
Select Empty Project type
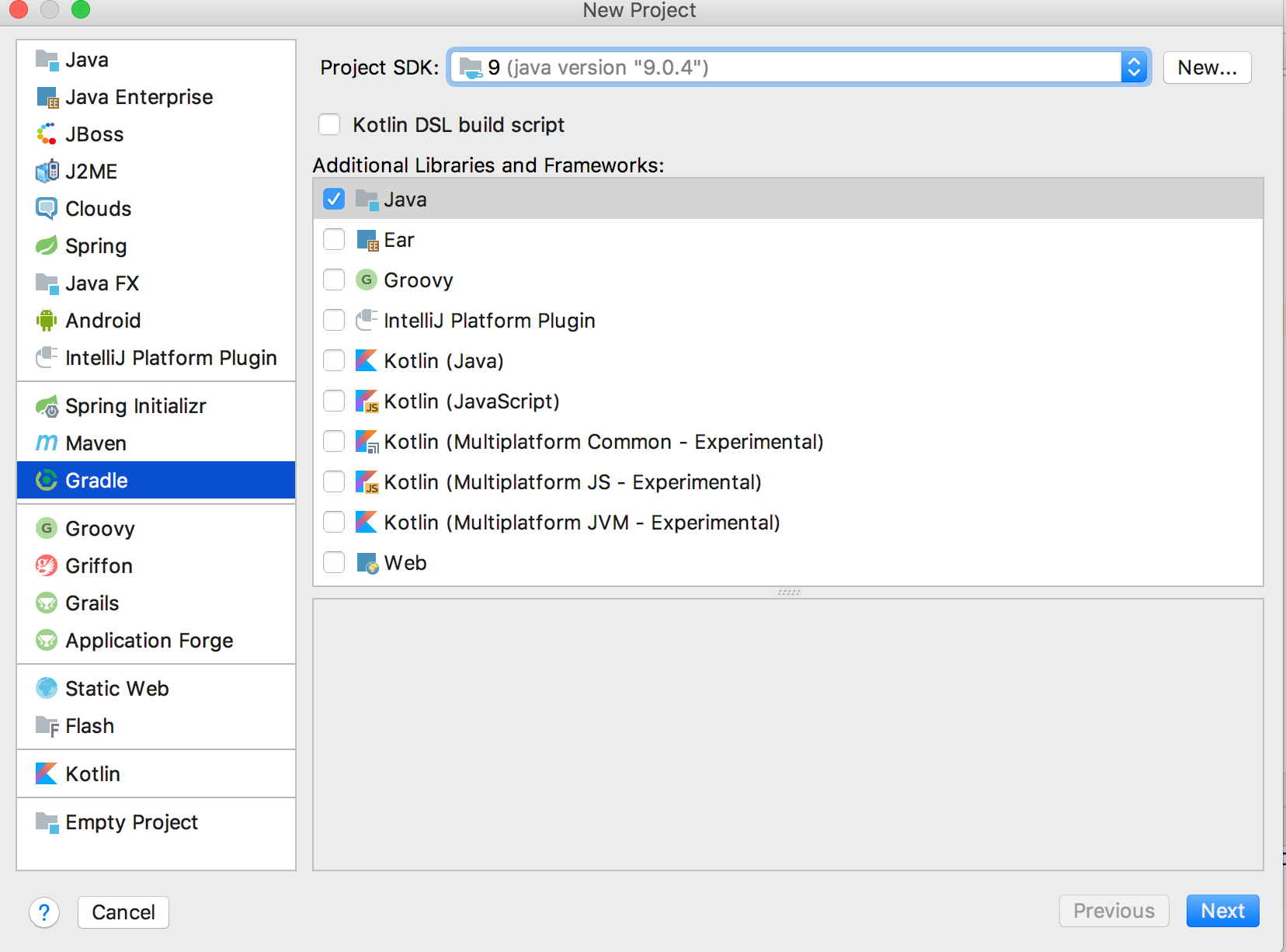click(156, 822)
